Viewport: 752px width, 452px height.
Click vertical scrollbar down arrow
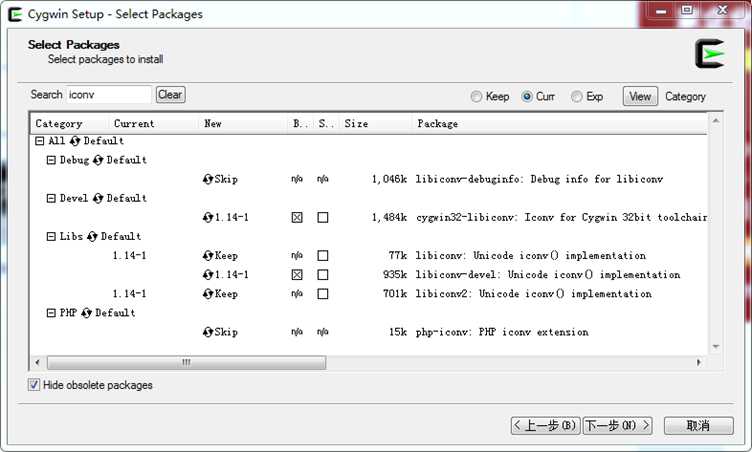(x=716, y=346)
